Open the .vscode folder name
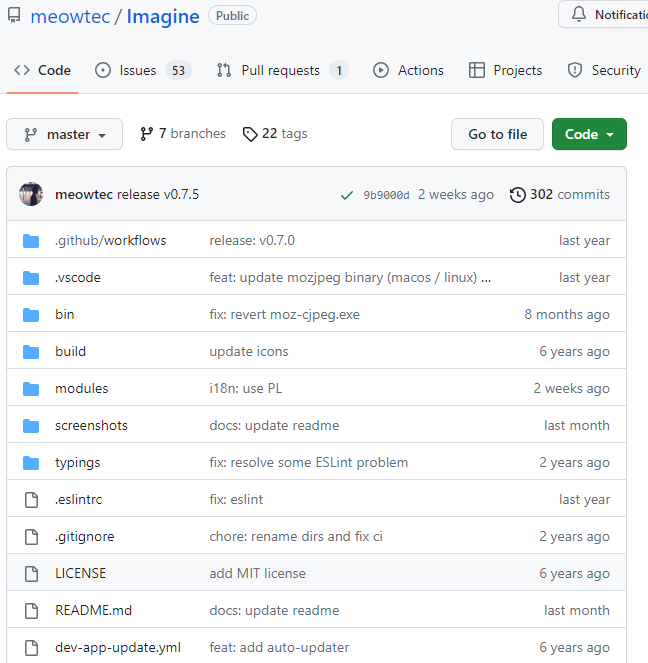Screen dimensions: 648x663 click(x=78, y=278)
